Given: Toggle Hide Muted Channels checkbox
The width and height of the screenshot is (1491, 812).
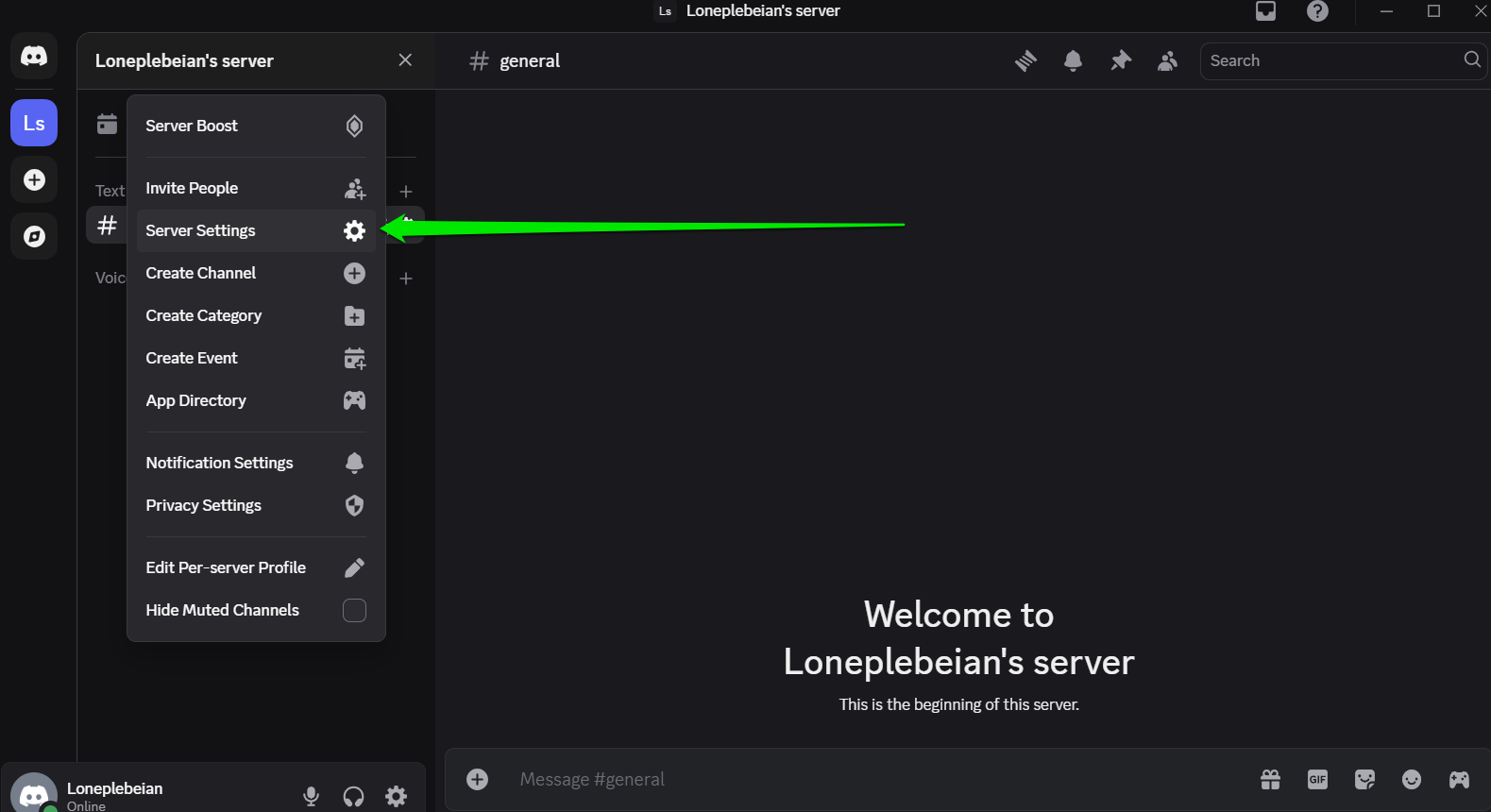Looking at the screenshot, I should 354,610.
